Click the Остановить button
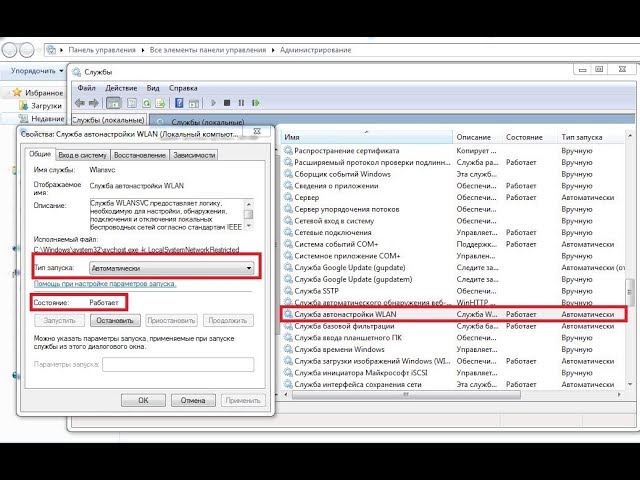The height and width of the screenshot is (480, 640). click(113, 321)
